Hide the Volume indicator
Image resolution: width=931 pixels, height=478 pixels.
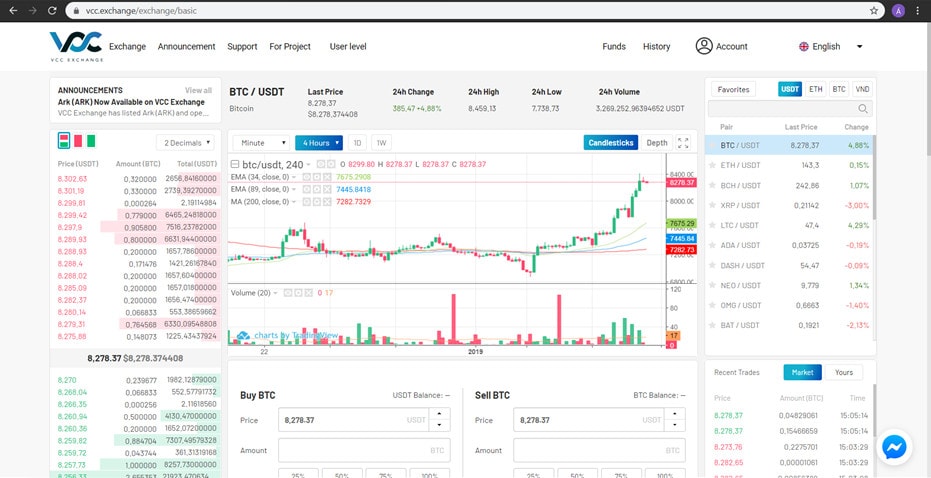coord(288,293)
